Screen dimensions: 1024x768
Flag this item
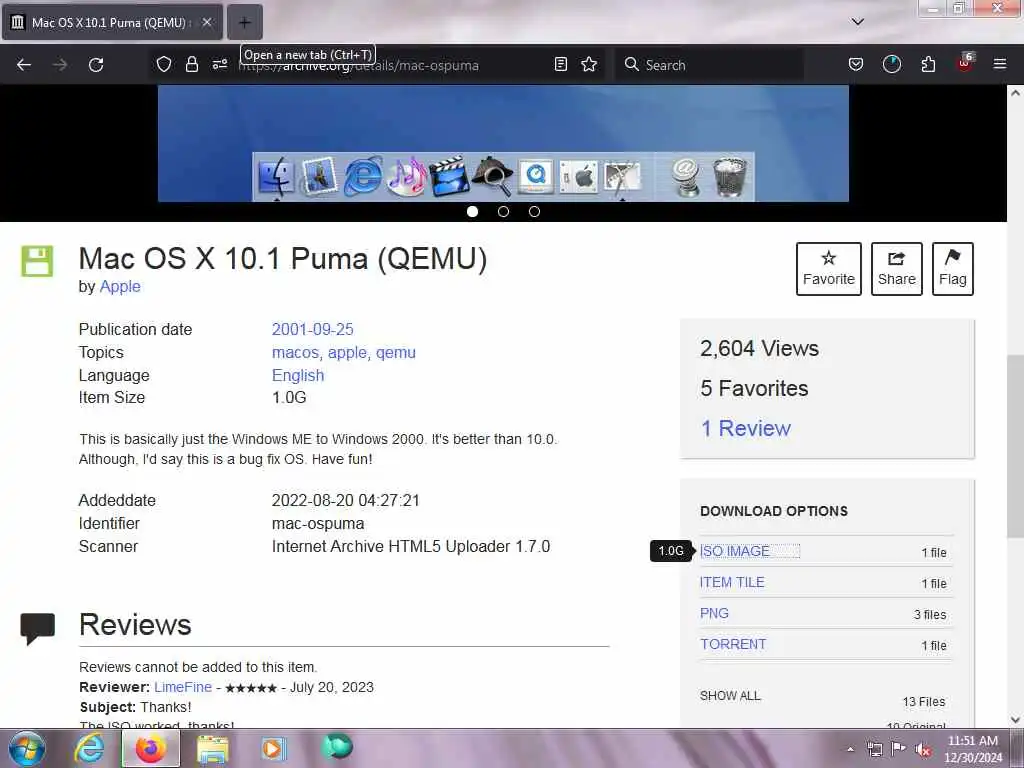click(x=953, y=268)
